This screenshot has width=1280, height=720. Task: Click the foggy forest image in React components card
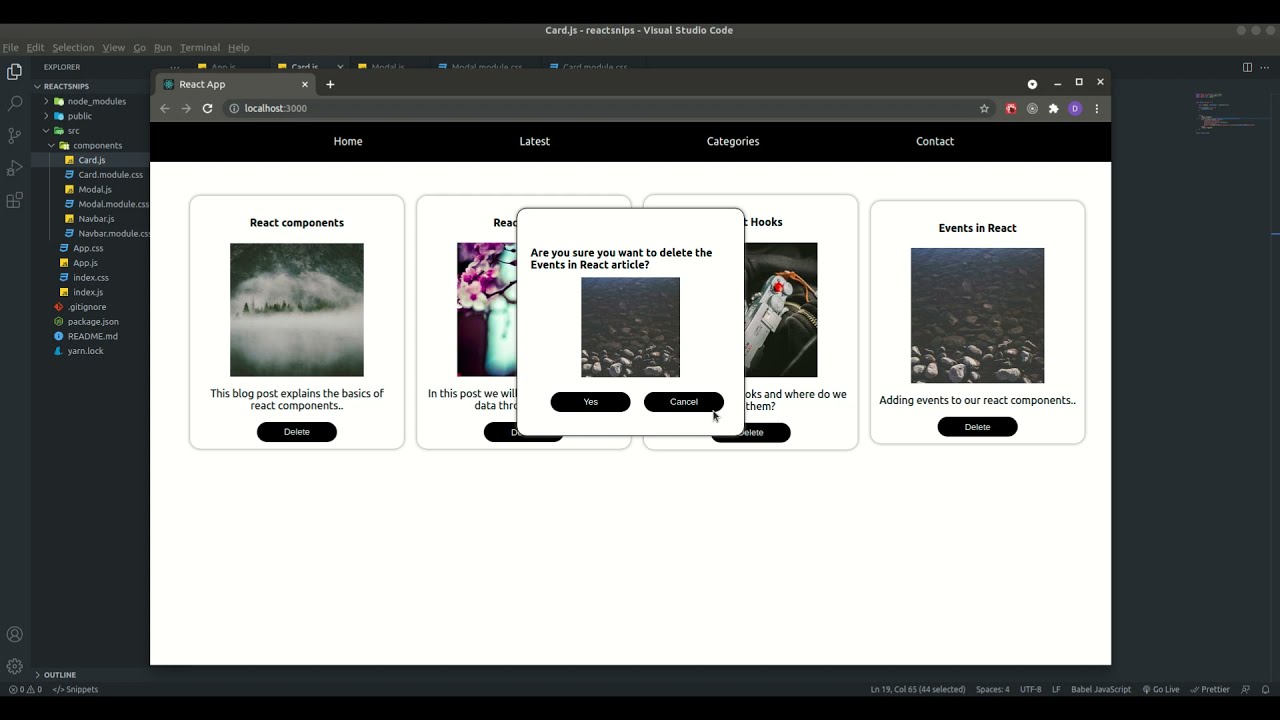(297, 310)
